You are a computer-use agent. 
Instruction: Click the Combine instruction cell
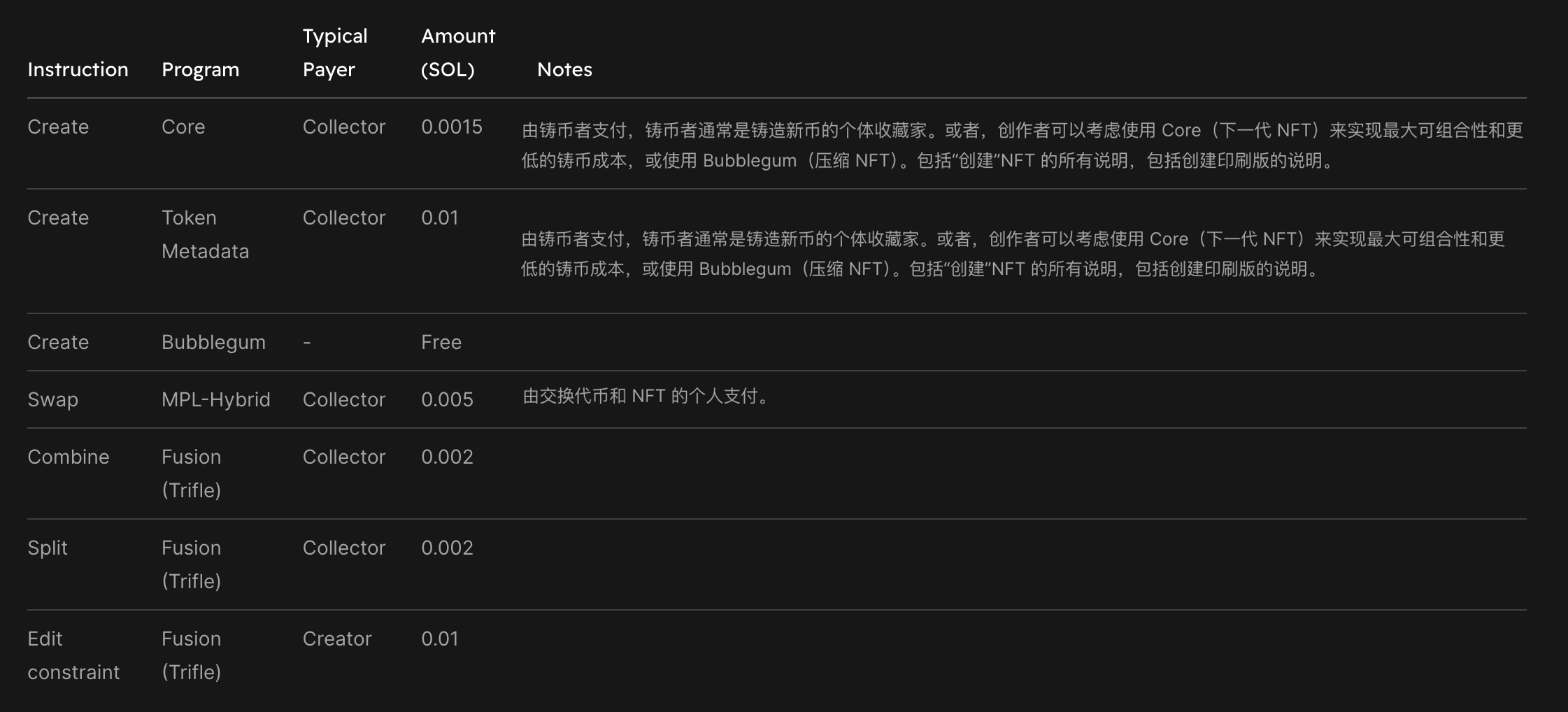[68, 457]
